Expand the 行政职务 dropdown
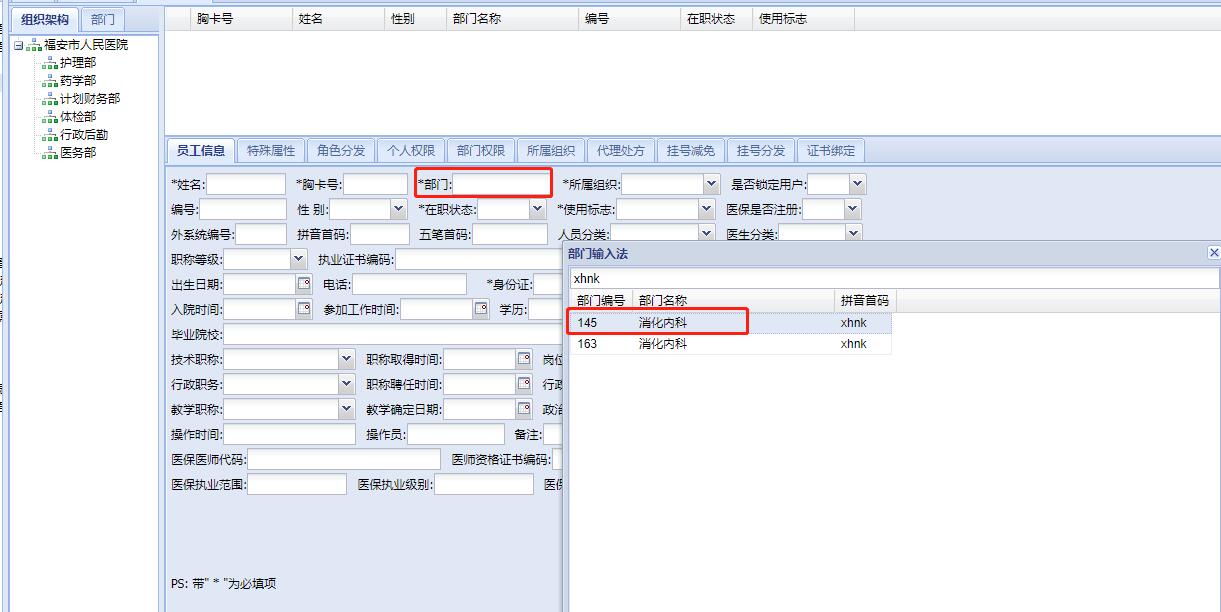Screen dimensions: 1221x612 tap(346, 384)
